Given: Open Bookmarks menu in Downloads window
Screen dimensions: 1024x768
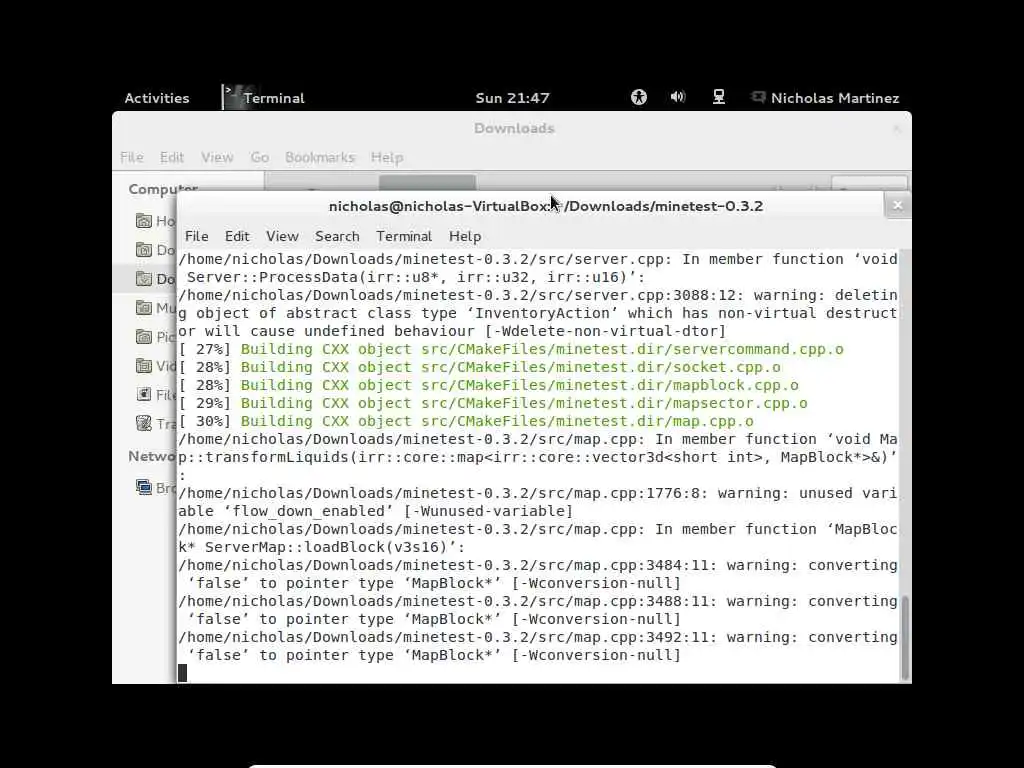Looking at the screenshot, I should [320, 157].
